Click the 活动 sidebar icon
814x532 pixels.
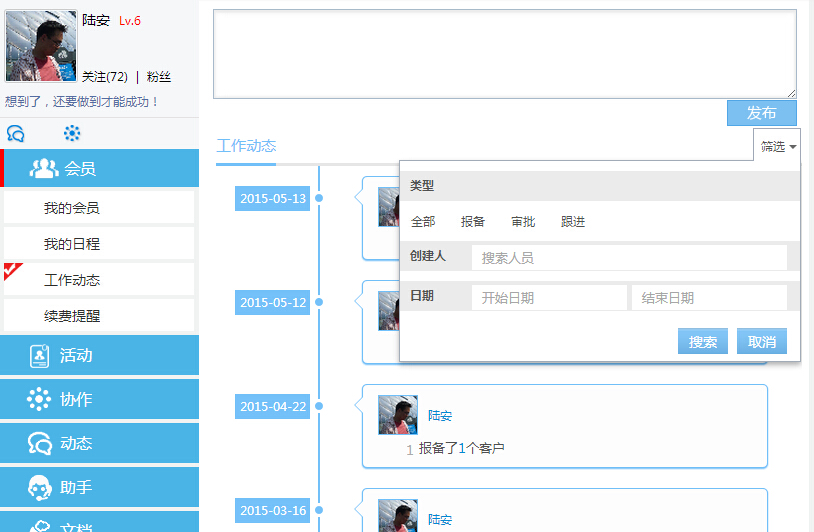(39, 355)
